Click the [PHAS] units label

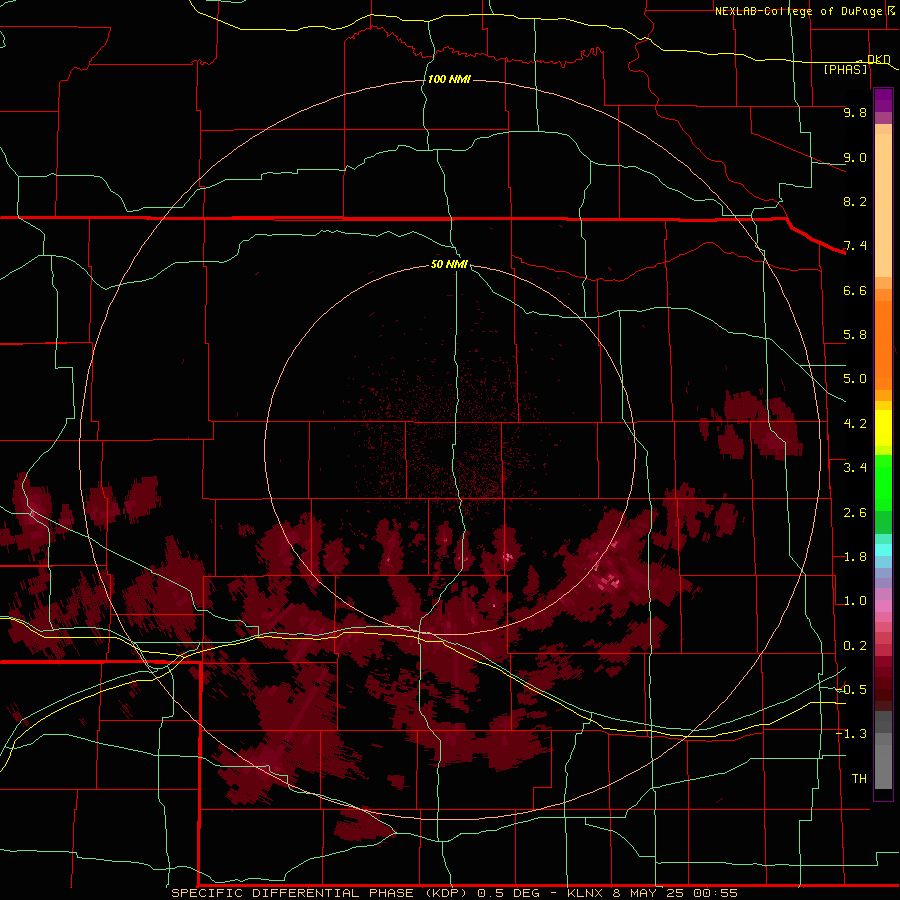(x=845, y=69)
